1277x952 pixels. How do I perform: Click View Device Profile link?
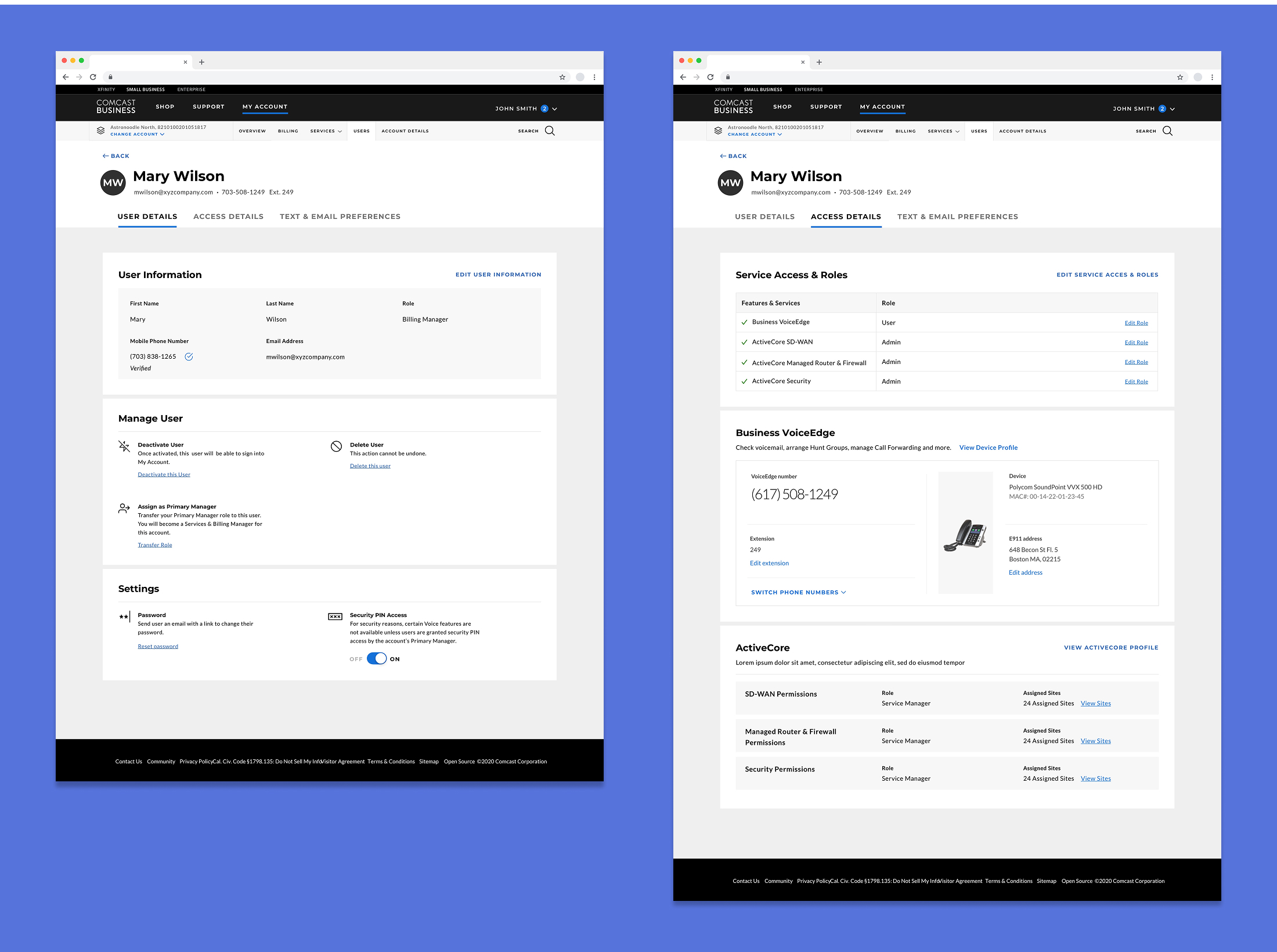[x=988, y=448]
